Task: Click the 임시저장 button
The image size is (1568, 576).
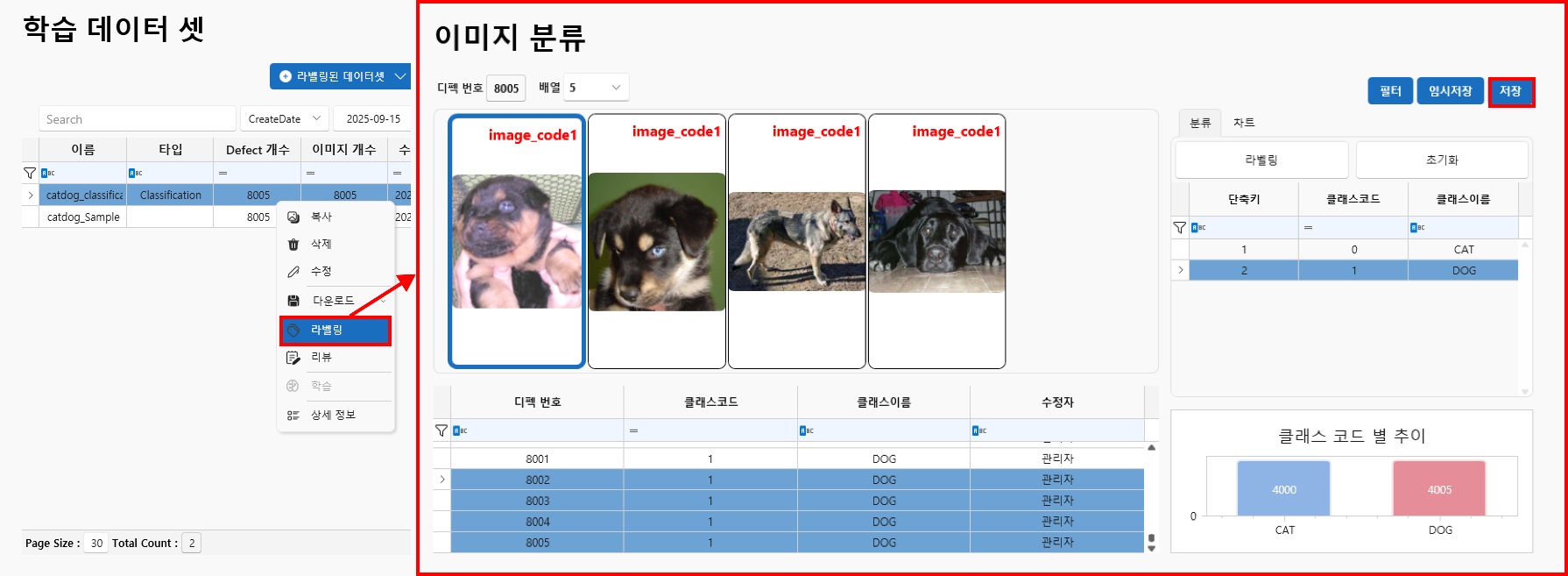Action: (x=1450, y=91)
